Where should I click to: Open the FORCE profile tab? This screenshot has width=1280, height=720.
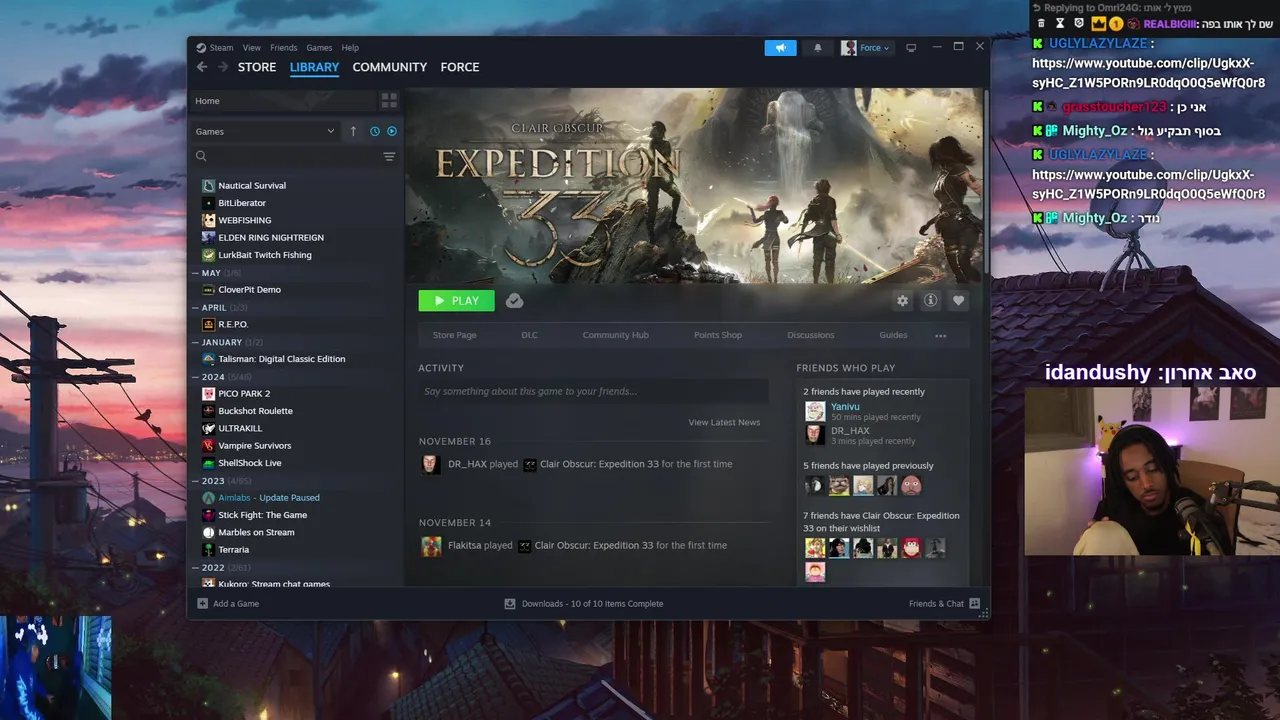460,67
